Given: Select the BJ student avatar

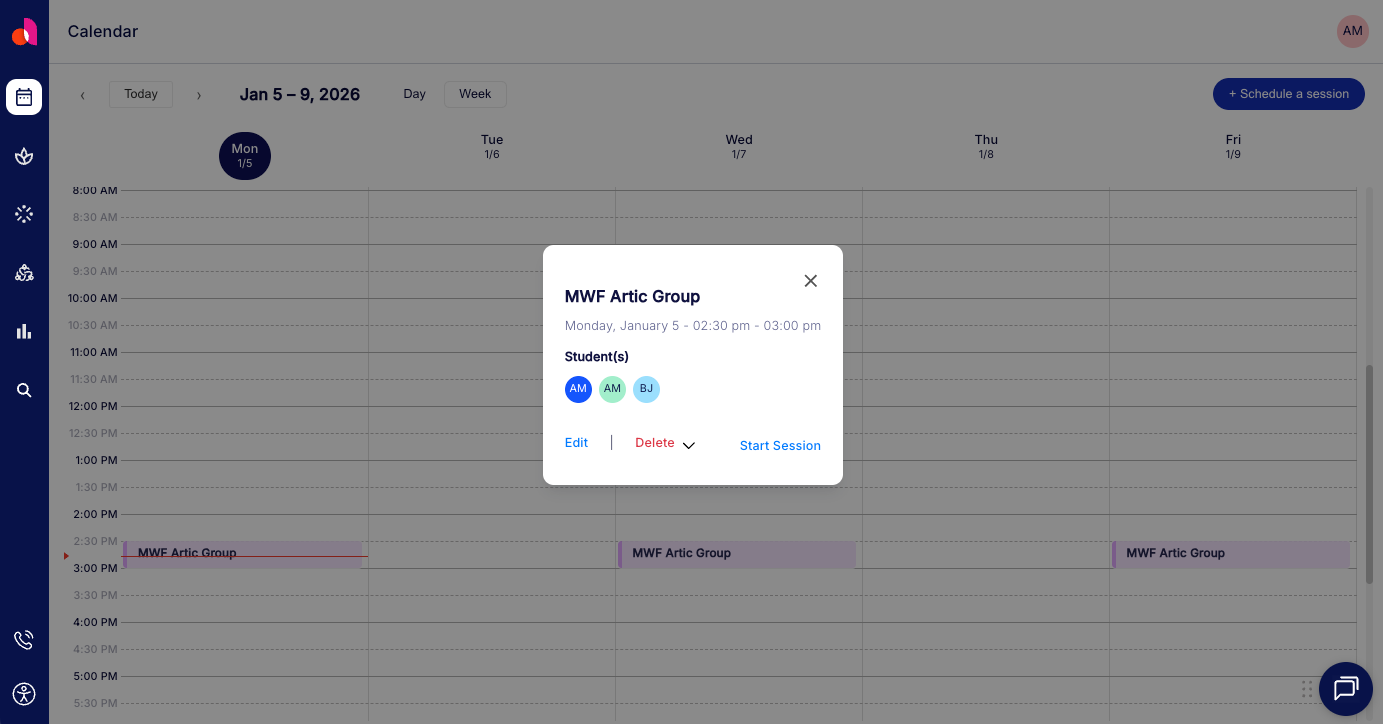Looking at the screenshot, I should click(x=646, y=389).
